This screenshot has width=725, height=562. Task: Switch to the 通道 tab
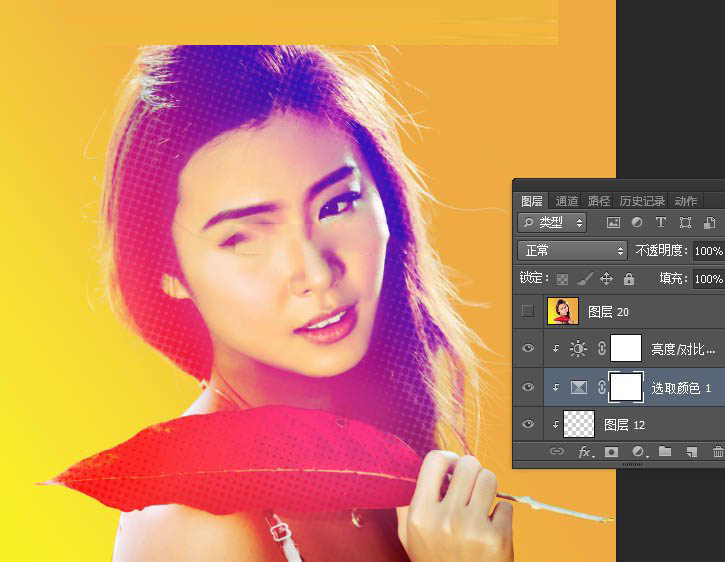(x=566, y=201)
